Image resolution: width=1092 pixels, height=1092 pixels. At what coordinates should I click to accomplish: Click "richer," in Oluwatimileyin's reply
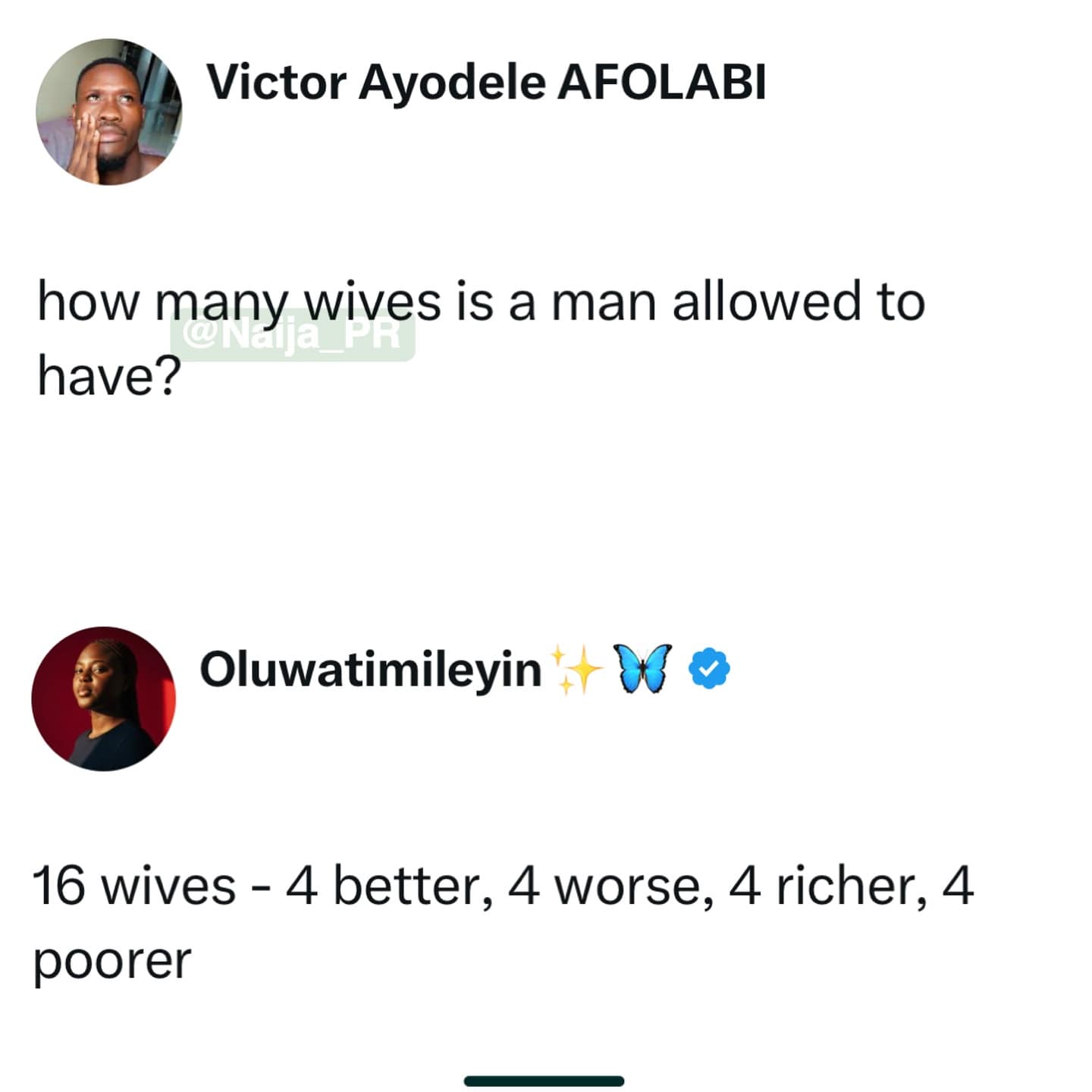[851, 886]
